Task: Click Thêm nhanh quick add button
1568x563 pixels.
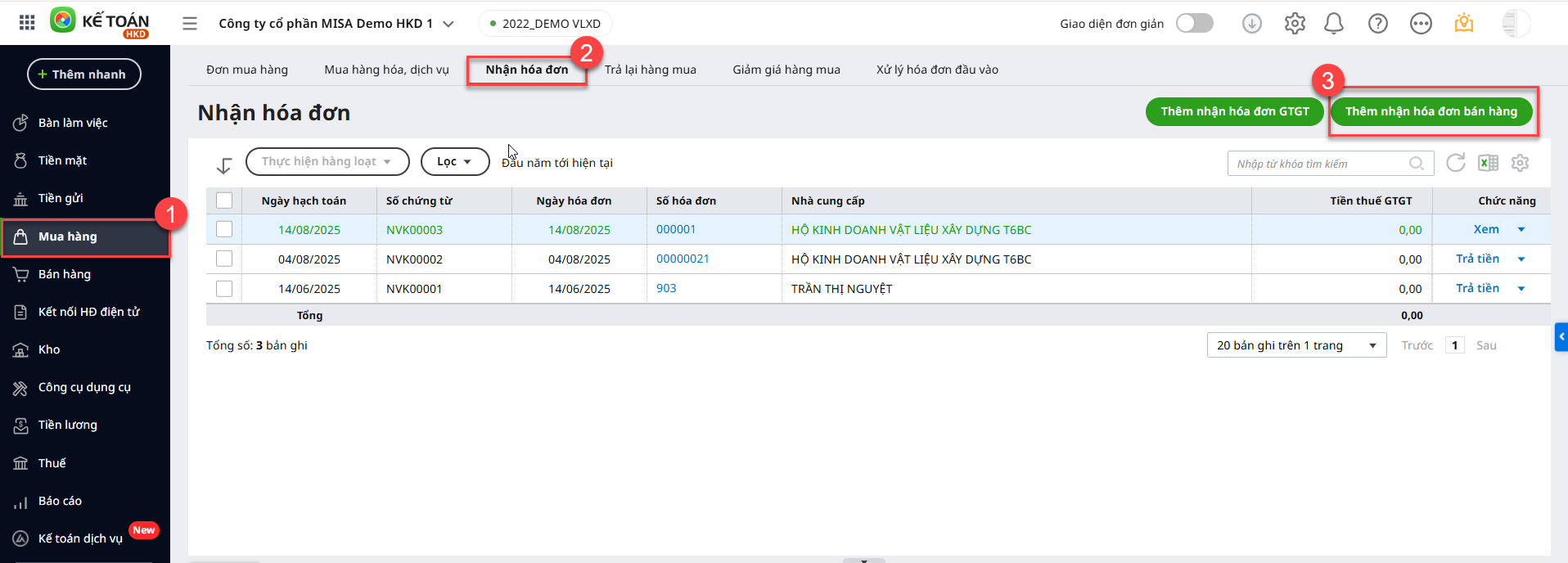Action: pyautogui.click(x=83, y=74)
